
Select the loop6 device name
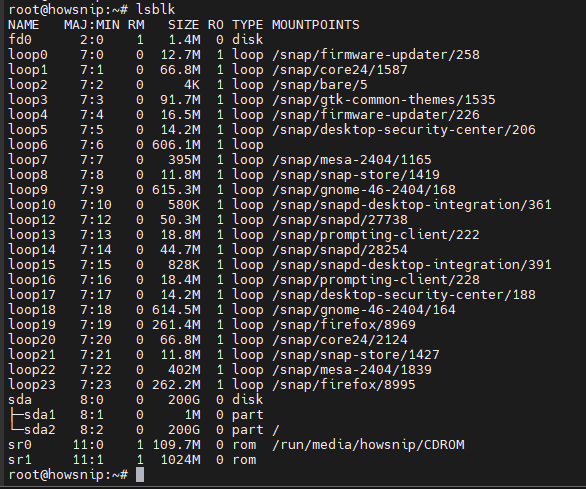click(x=28, y=145)
